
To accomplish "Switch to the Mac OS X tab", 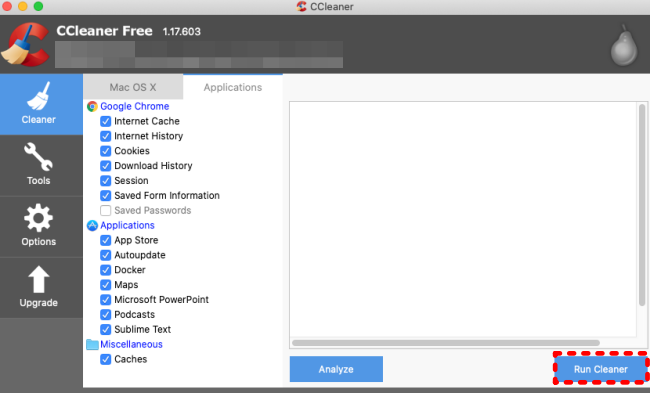I will pyautogui.click(x=133, y=87).
